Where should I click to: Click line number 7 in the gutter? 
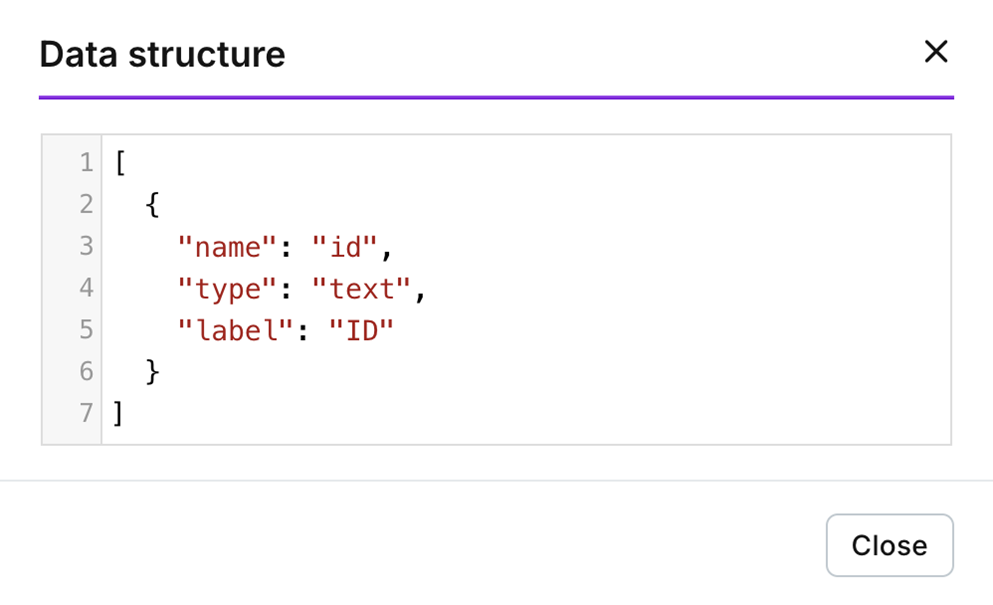(x=85, y=413)
